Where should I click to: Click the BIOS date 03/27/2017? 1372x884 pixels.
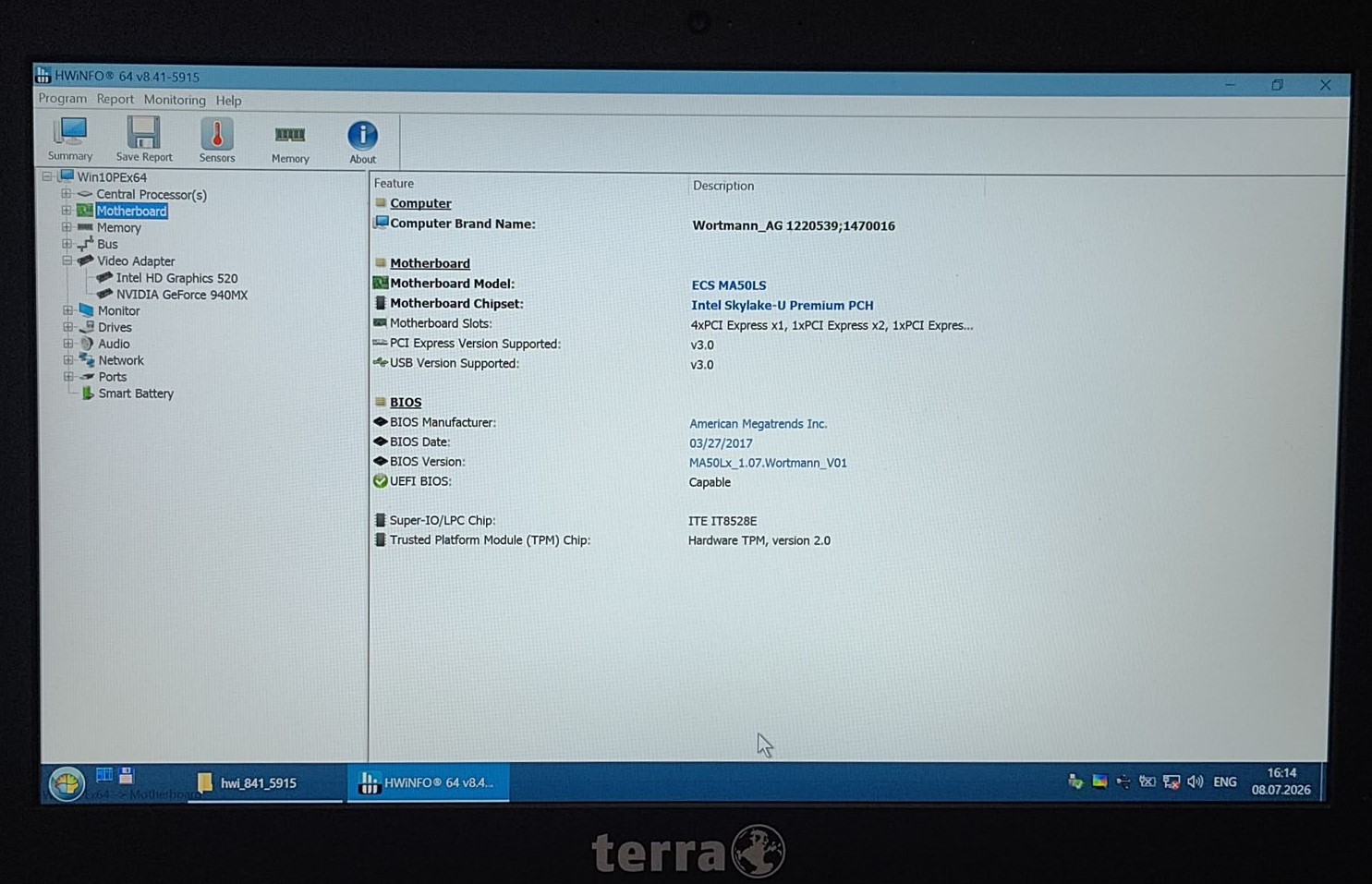(721, 443)
